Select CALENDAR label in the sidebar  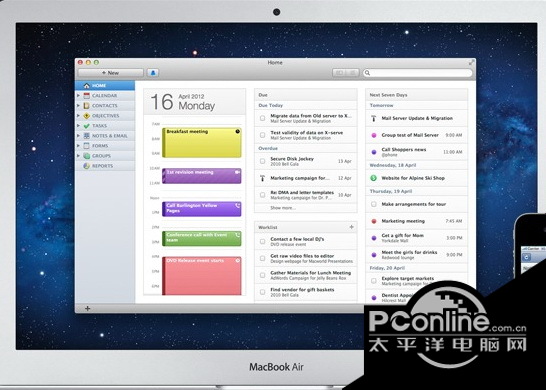click(x=104, y=96)
